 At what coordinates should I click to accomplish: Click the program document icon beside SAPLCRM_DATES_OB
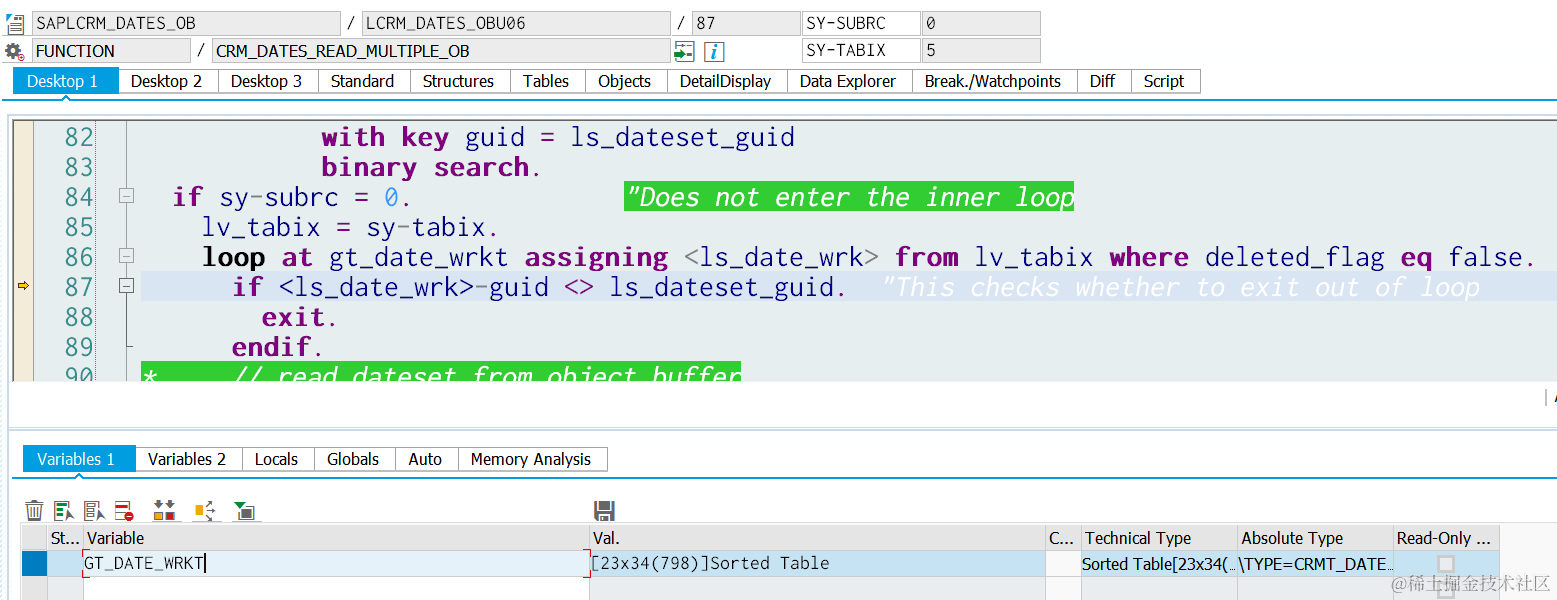pyautogui.click(x=15, y=24)
